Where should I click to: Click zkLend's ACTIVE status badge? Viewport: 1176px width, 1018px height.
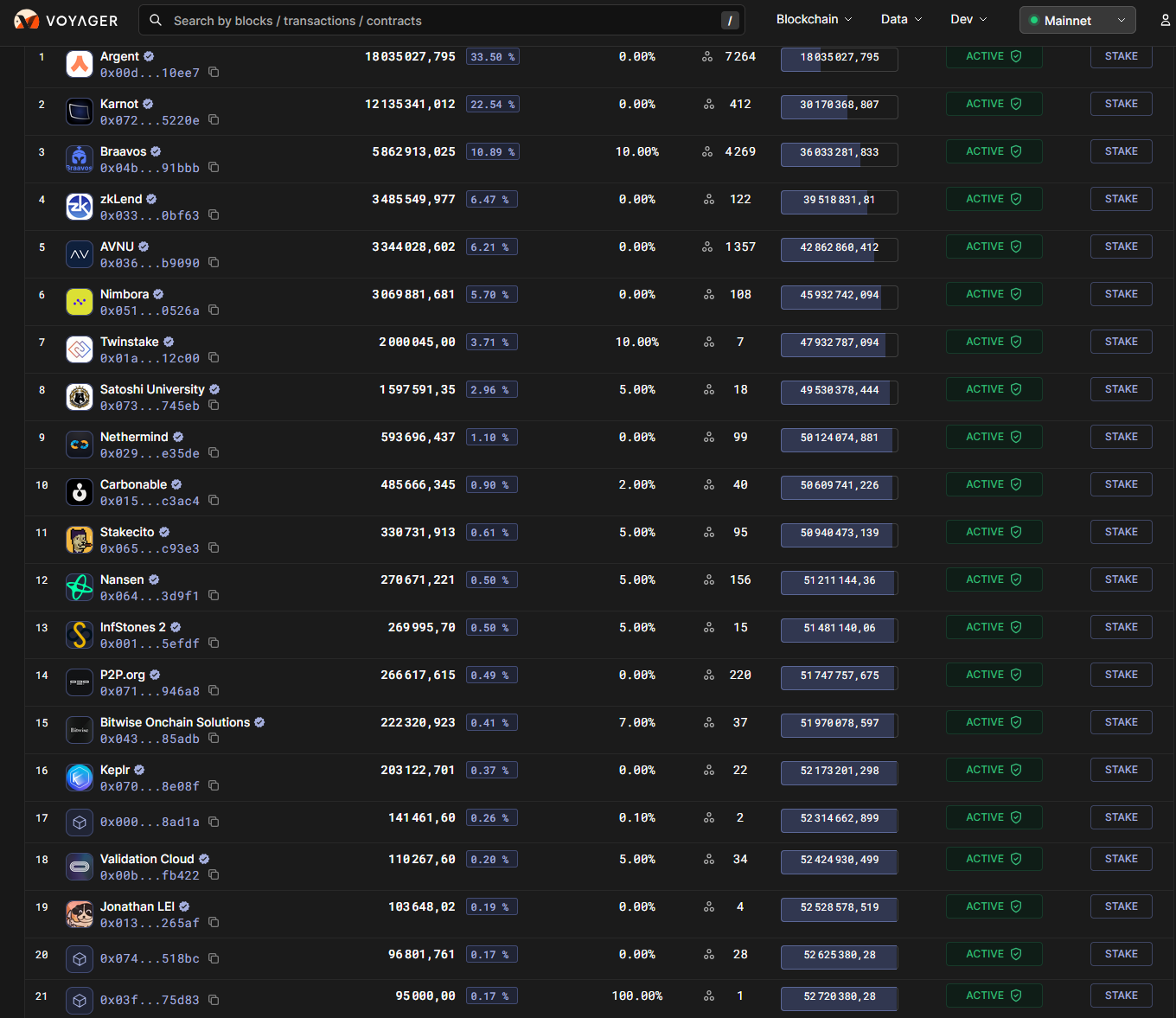994,199
